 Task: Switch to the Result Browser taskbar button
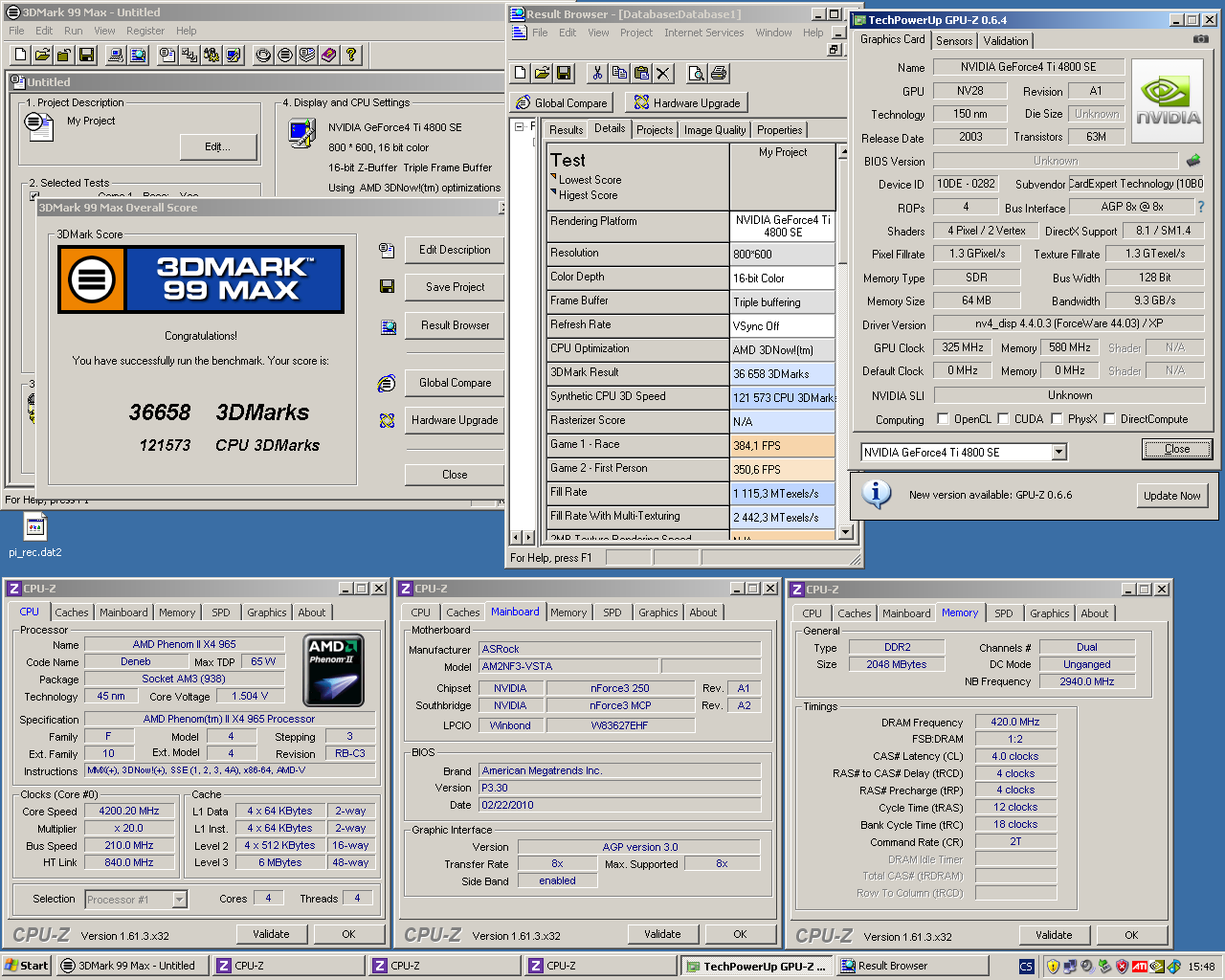coord(912,966)
